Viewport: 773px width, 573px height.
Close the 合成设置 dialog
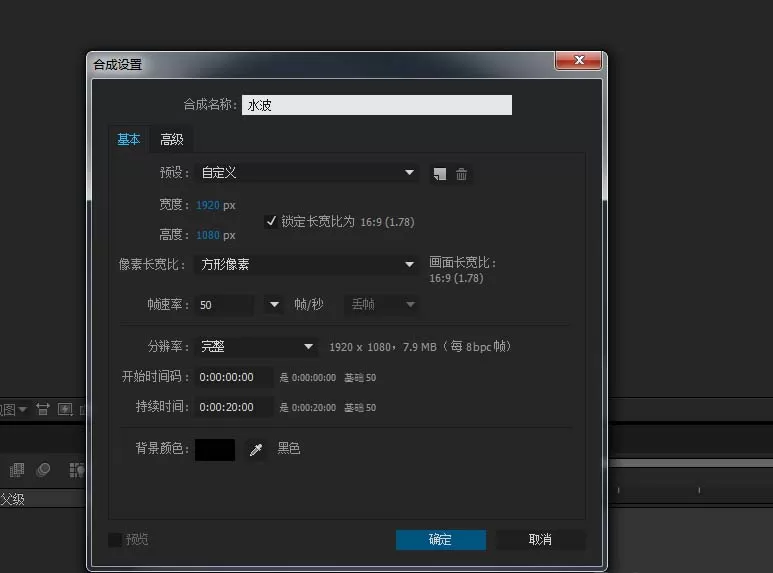point(578,60)
